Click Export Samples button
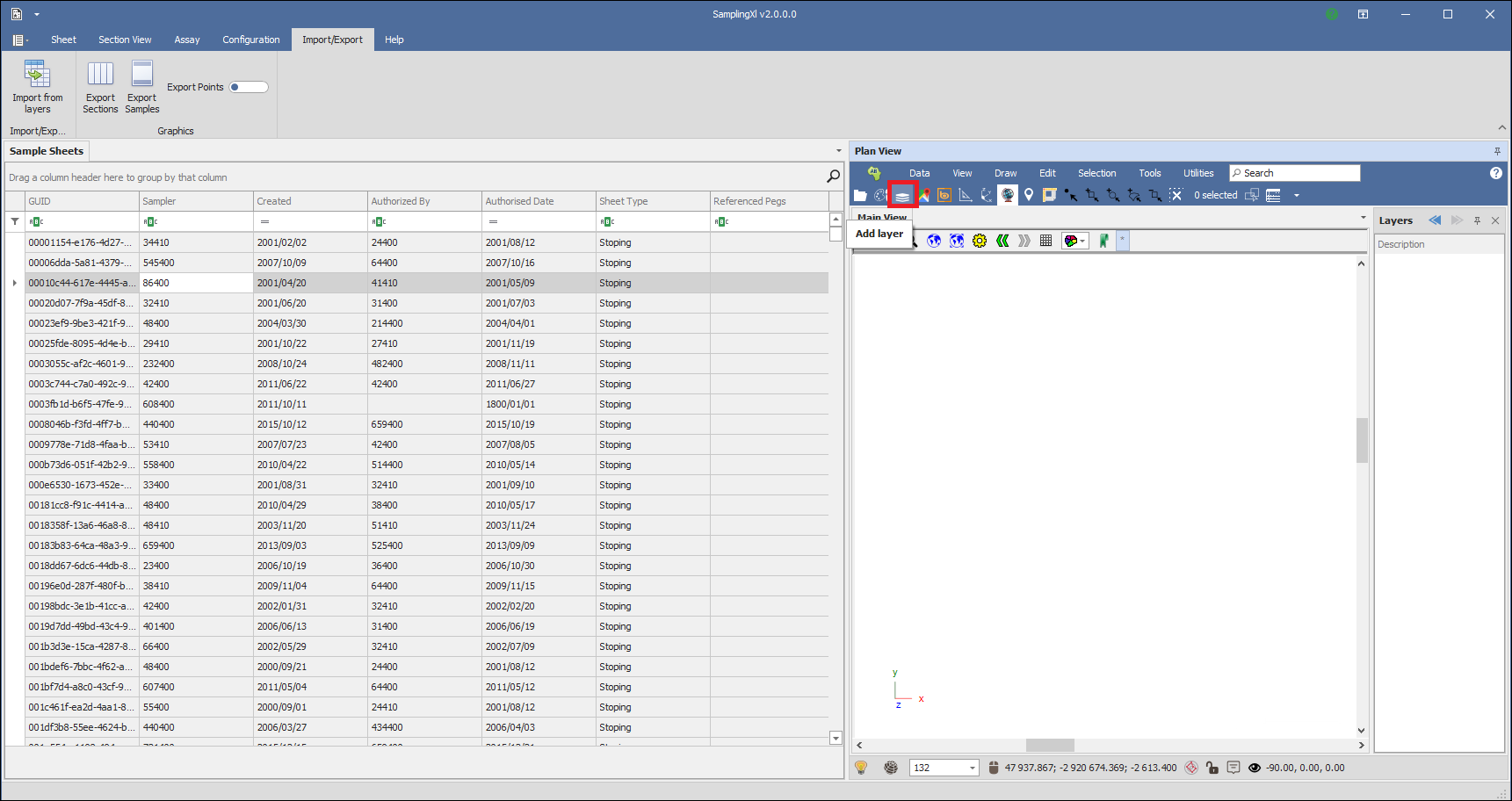The image size is (1512, 801). (142, 86)
